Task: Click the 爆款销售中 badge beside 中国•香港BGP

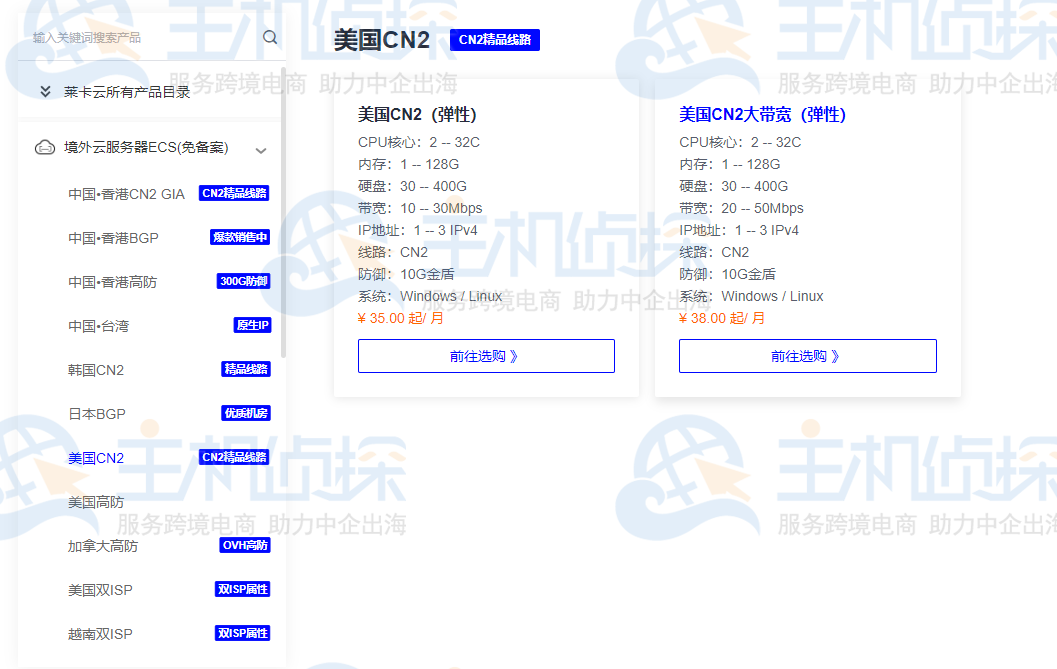Action: [241, 237]
